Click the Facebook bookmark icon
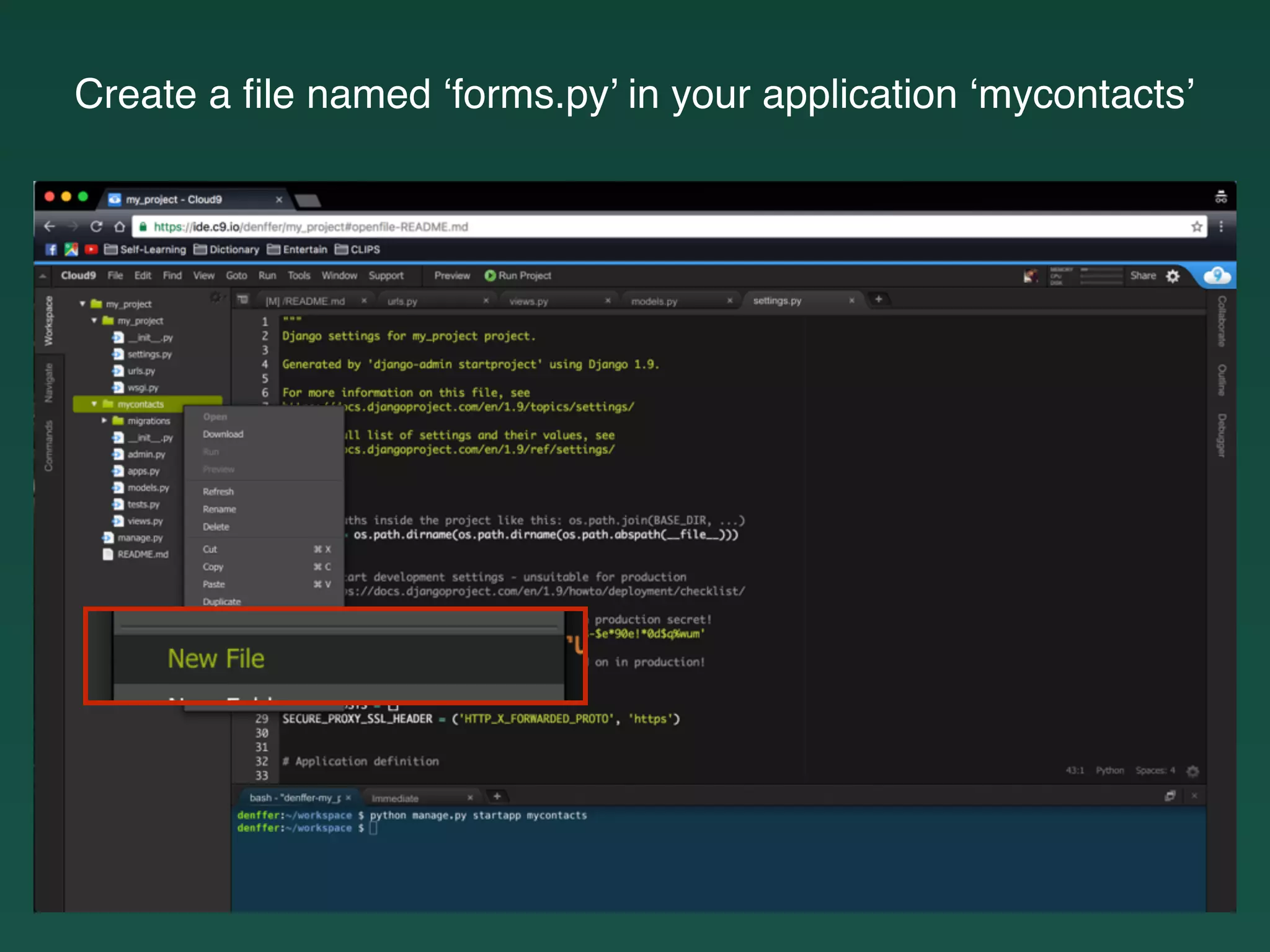 [x=51, y=250]
